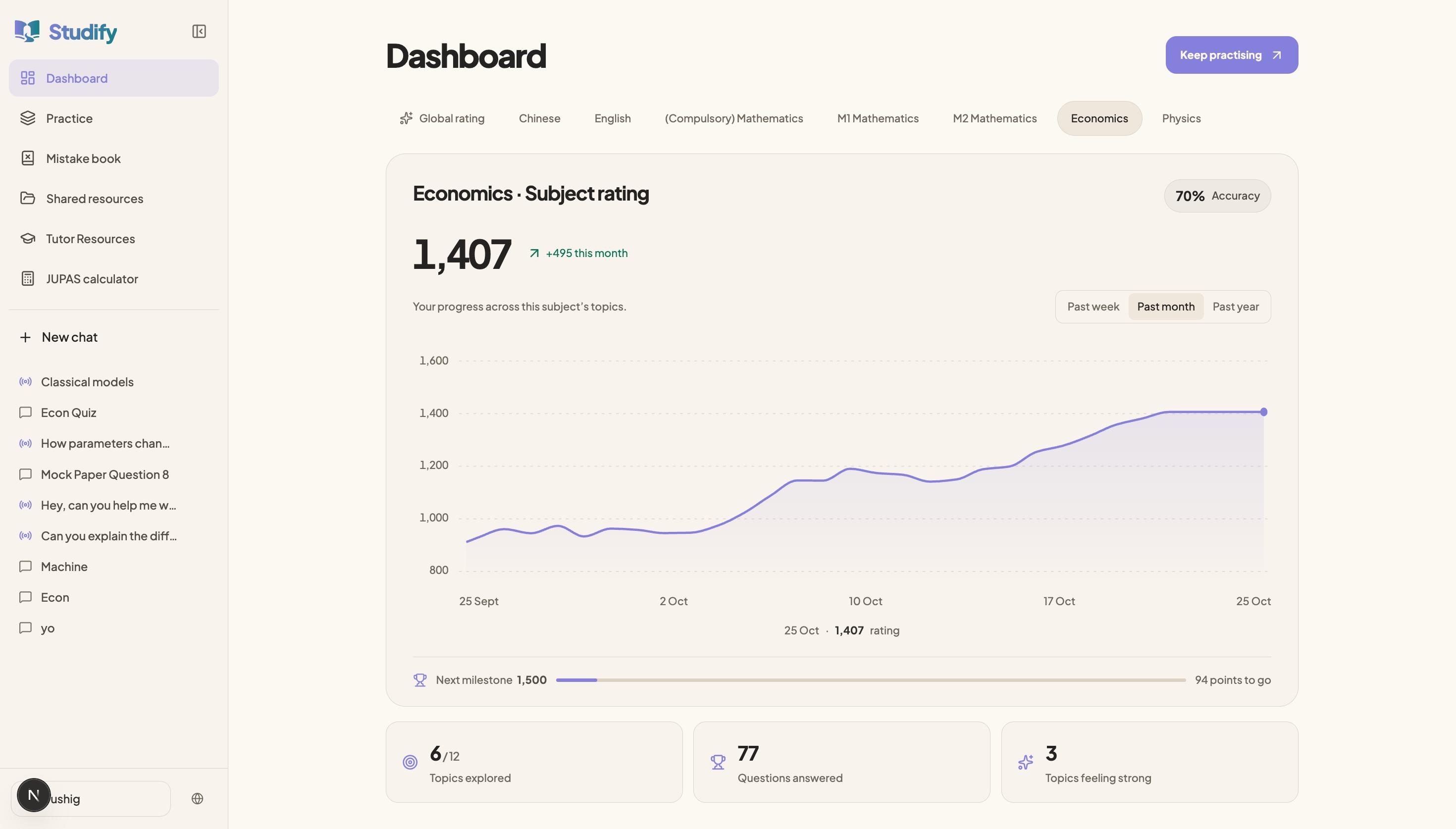Collapse the sidebar with the panel icon
The width and height of the screenshot is (1456, 829).
(x=199, y=31)
